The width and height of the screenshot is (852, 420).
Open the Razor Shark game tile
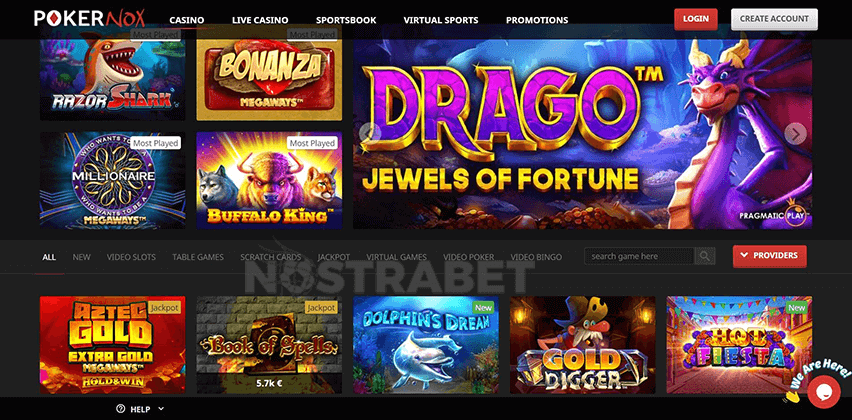(x=112, y=74)
